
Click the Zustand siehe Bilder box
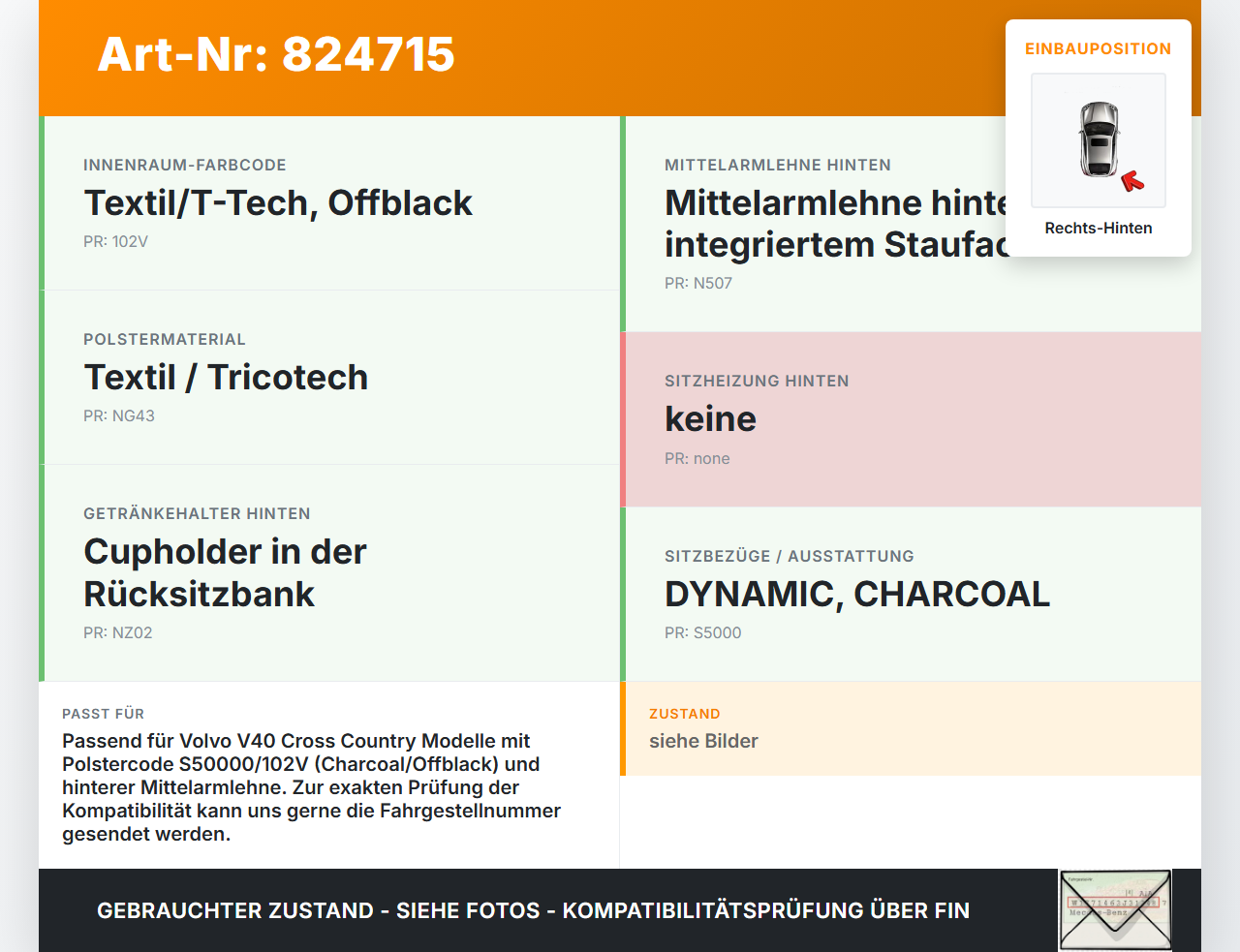(x=911, y=728)
